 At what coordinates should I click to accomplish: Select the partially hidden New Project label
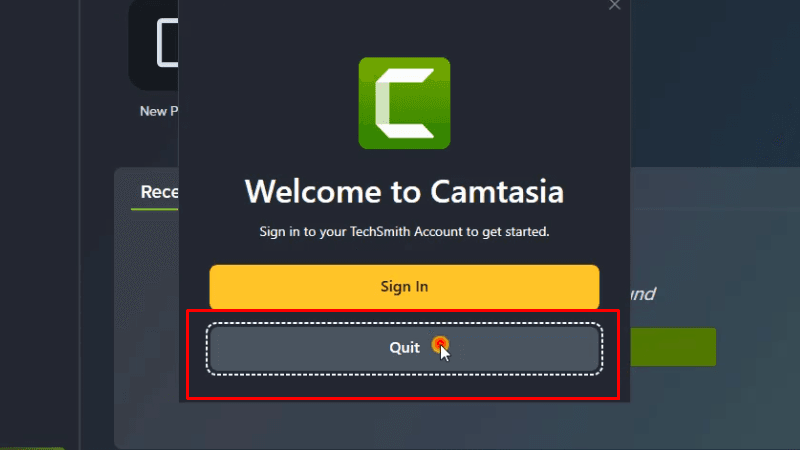(x=159, y=111)
